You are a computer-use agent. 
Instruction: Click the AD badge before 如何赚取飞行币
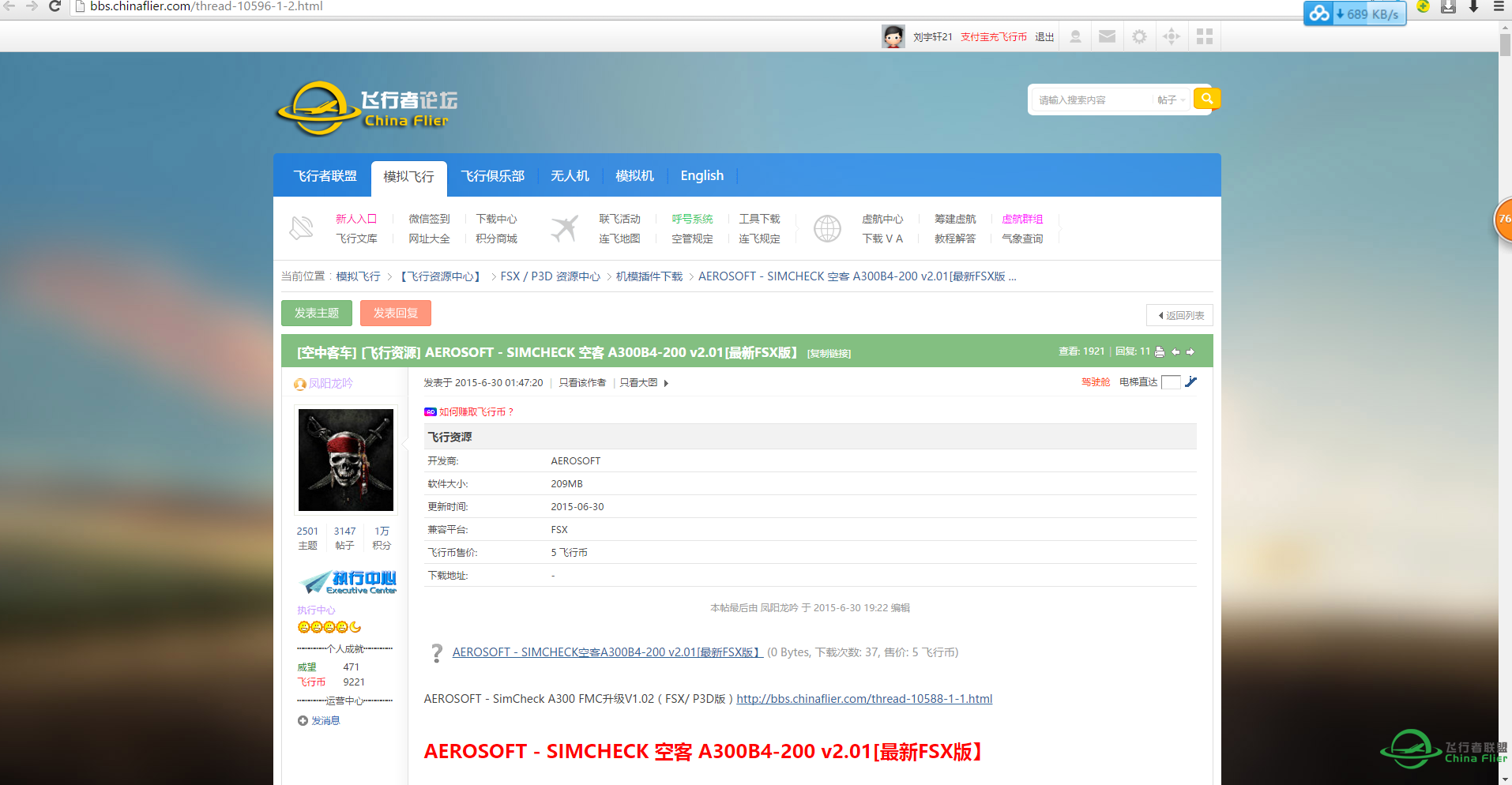point(431,412)
